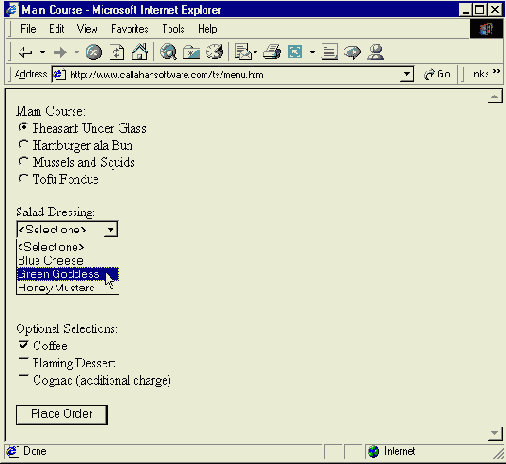
Task: Click the Refresh page icon
Action: pyautogui.click(x=117, y=52)
